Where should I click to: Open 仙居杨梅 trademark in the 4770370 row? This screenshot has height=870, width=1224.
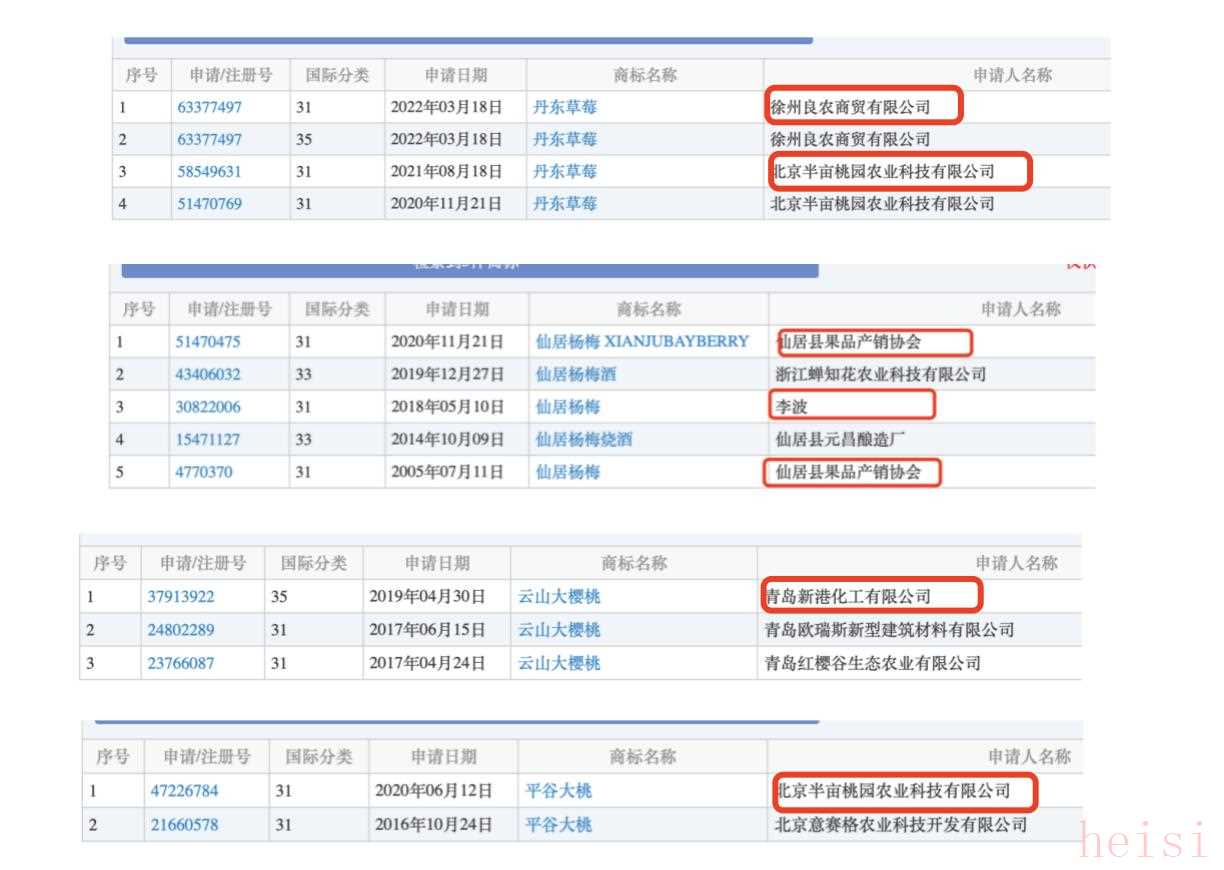tap(568, 472)
